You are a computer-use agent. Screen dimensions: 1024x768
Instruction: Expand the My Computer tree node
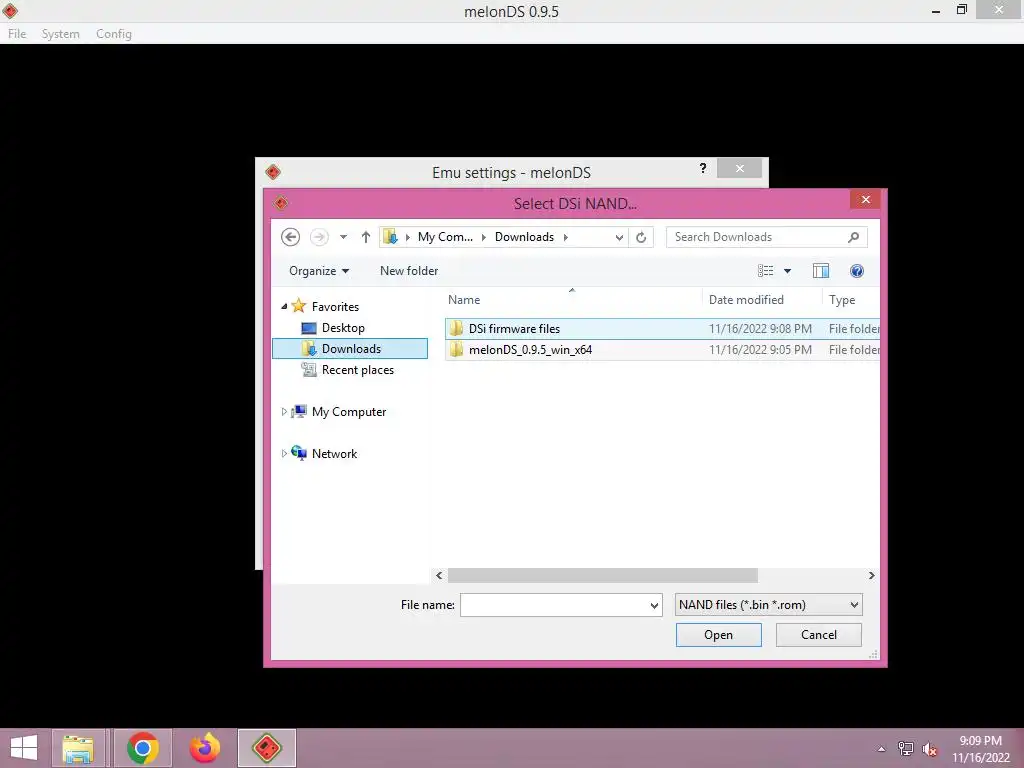click(x=284, y=412)
